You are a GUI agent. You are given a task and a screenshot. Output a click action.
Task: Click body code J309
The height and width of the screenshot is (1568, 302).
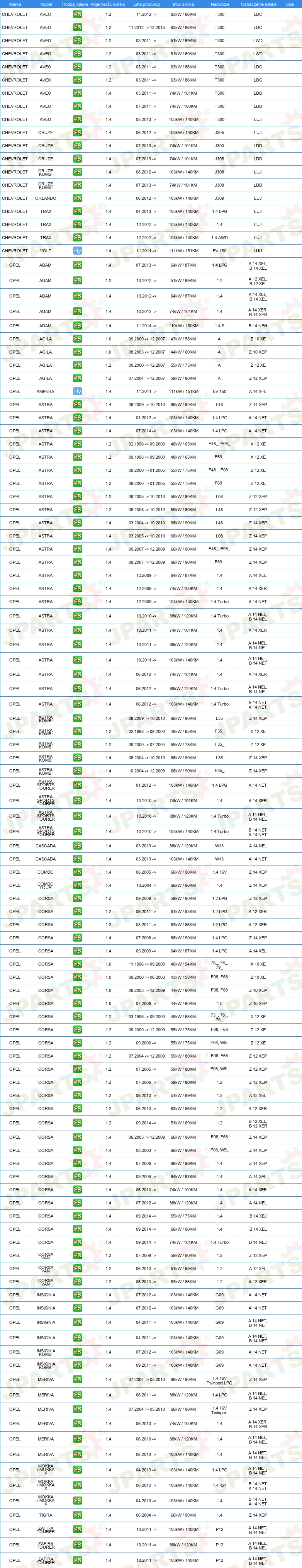pos(219,199)
